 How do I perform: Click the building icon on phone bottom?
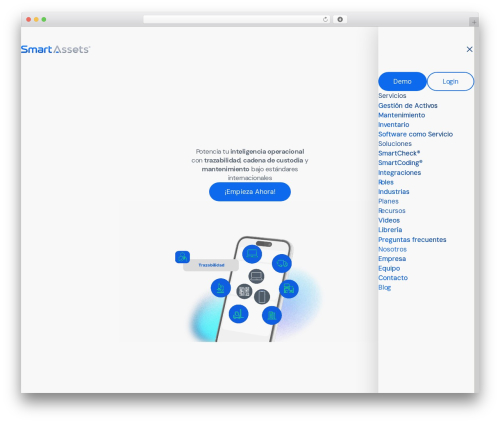(x=272, y=315)
